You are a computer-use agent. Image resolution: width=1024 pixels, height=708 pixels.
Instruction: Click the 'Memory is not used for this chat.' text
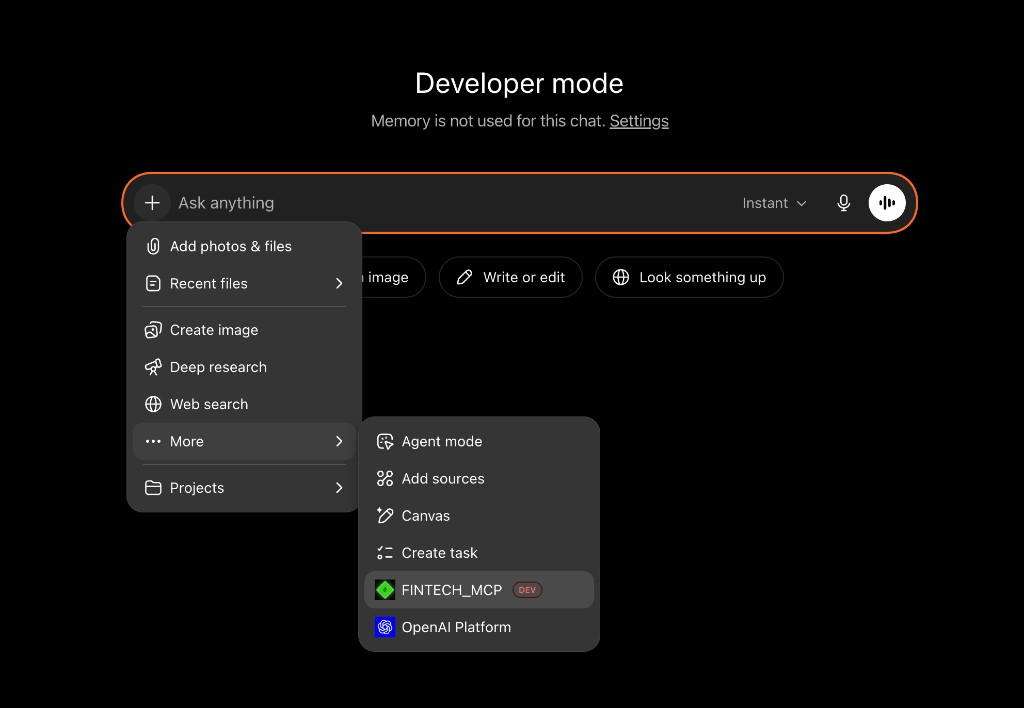tap(488, 121)
